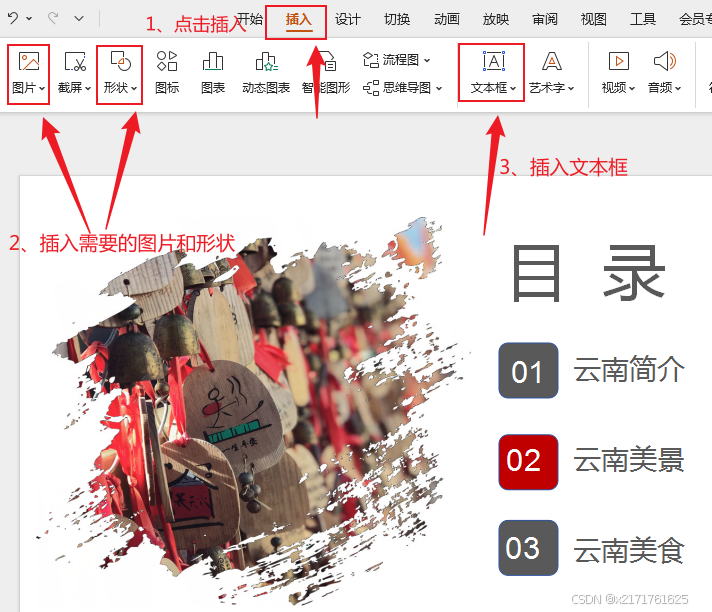Click the 流程图 flowchart icon
The height and width of the screenshot is (612, 712).
[371, 60]
